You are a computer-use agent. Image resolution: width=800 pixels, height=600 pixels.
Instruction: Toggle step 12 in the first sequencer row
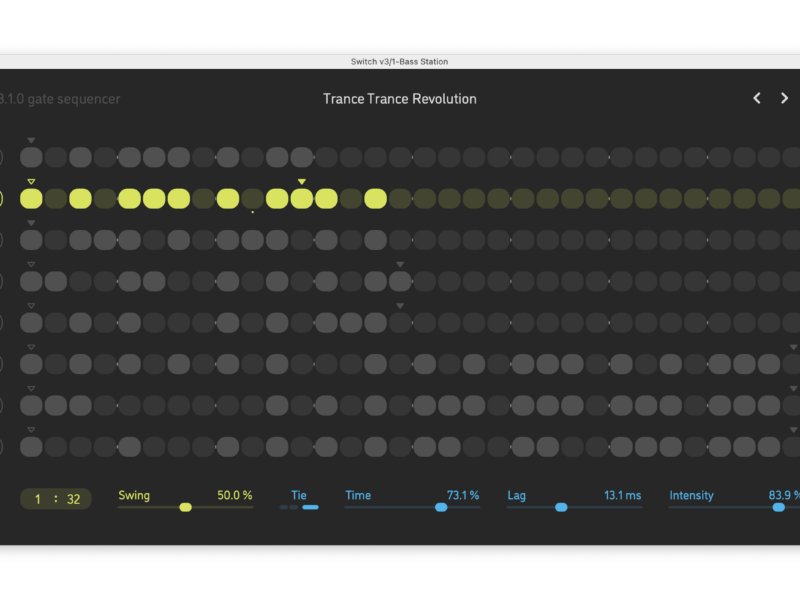tap(302, 157)
